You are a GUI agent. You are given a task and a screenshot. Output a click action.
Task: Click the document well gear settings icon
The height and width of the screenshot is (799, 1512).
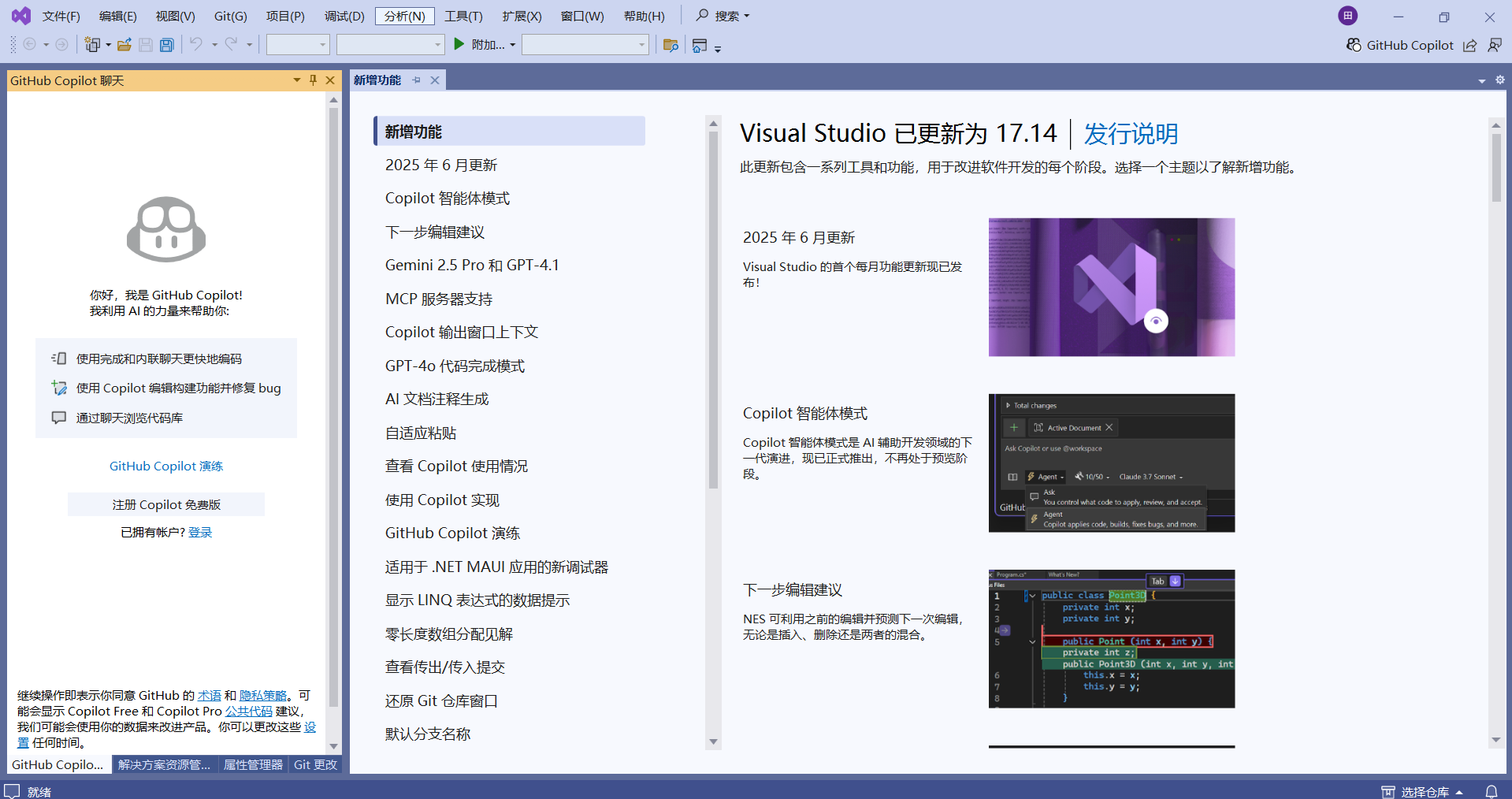(x=1500, y=80)
